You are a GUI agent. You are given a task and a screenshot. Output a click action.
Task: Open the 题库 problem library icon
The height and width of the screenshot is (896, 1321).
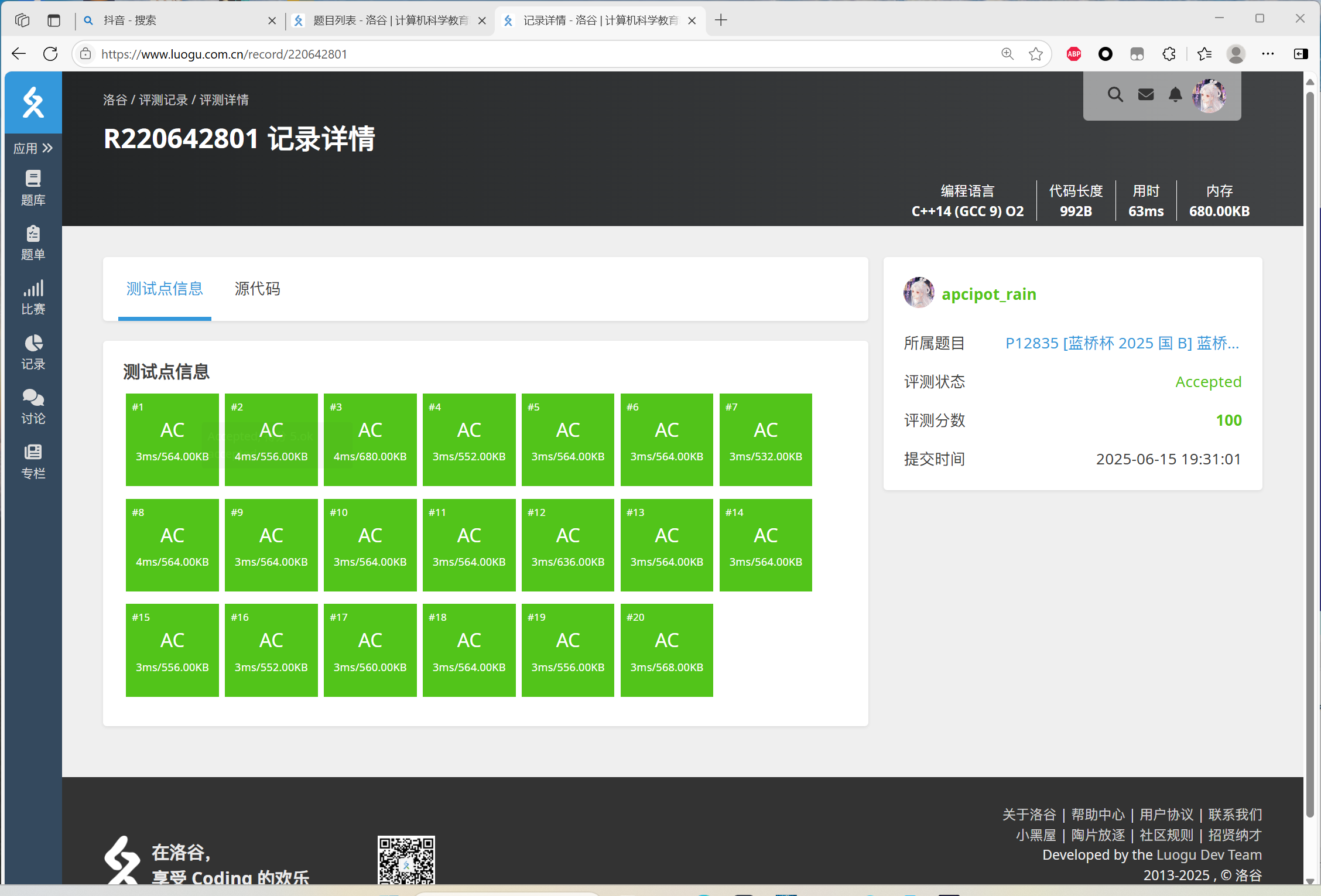33,187
